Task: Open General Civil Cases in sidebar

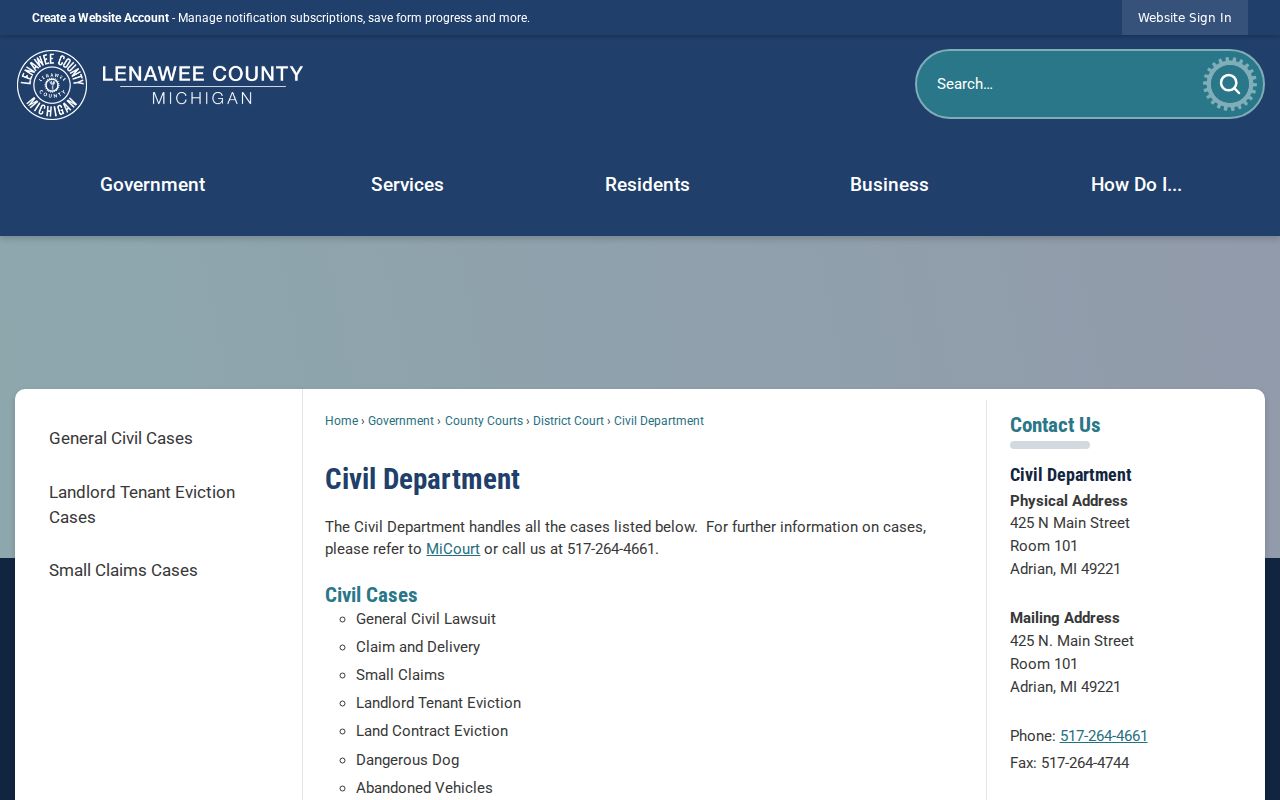Action: pyautogui.click(x=121, y=438)
